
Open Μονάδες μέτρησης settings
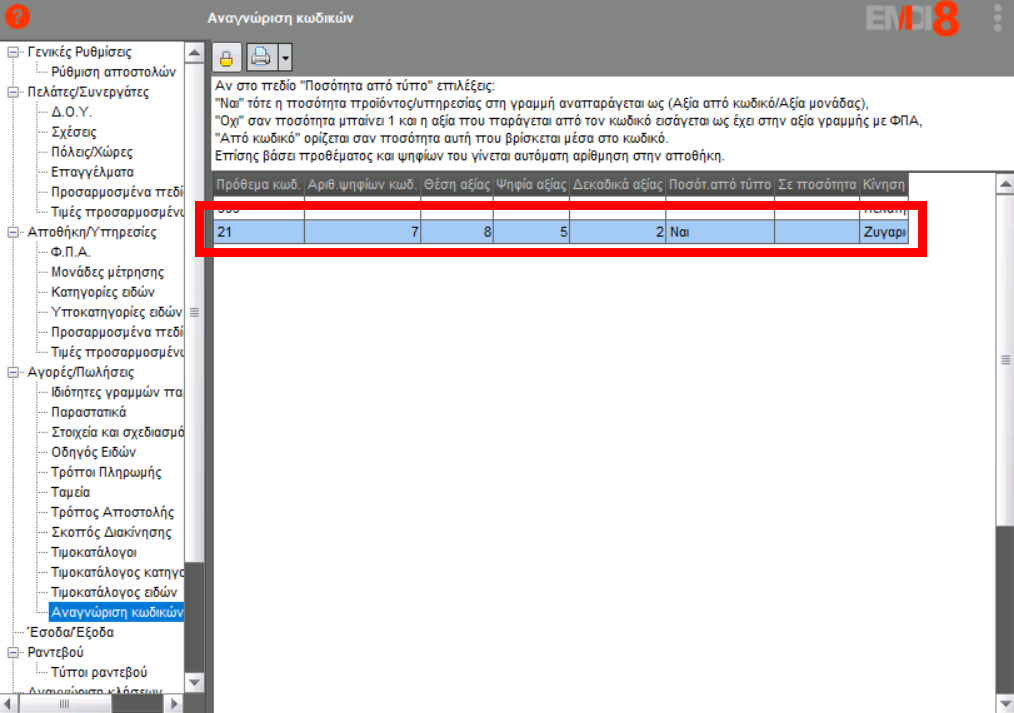coord(107,272)
